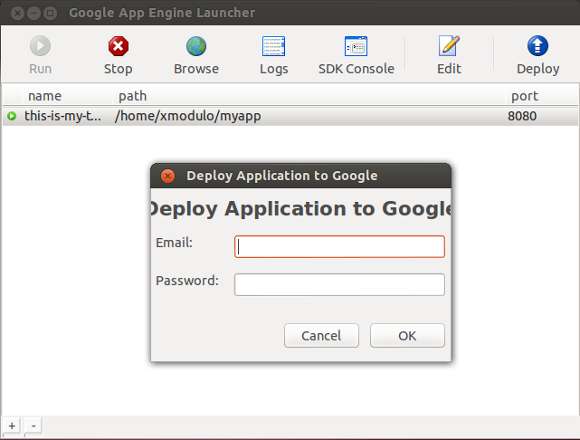Click the Deploy upload icon
This screenshot has height=440, width=580.
click(x=537, y=46)
